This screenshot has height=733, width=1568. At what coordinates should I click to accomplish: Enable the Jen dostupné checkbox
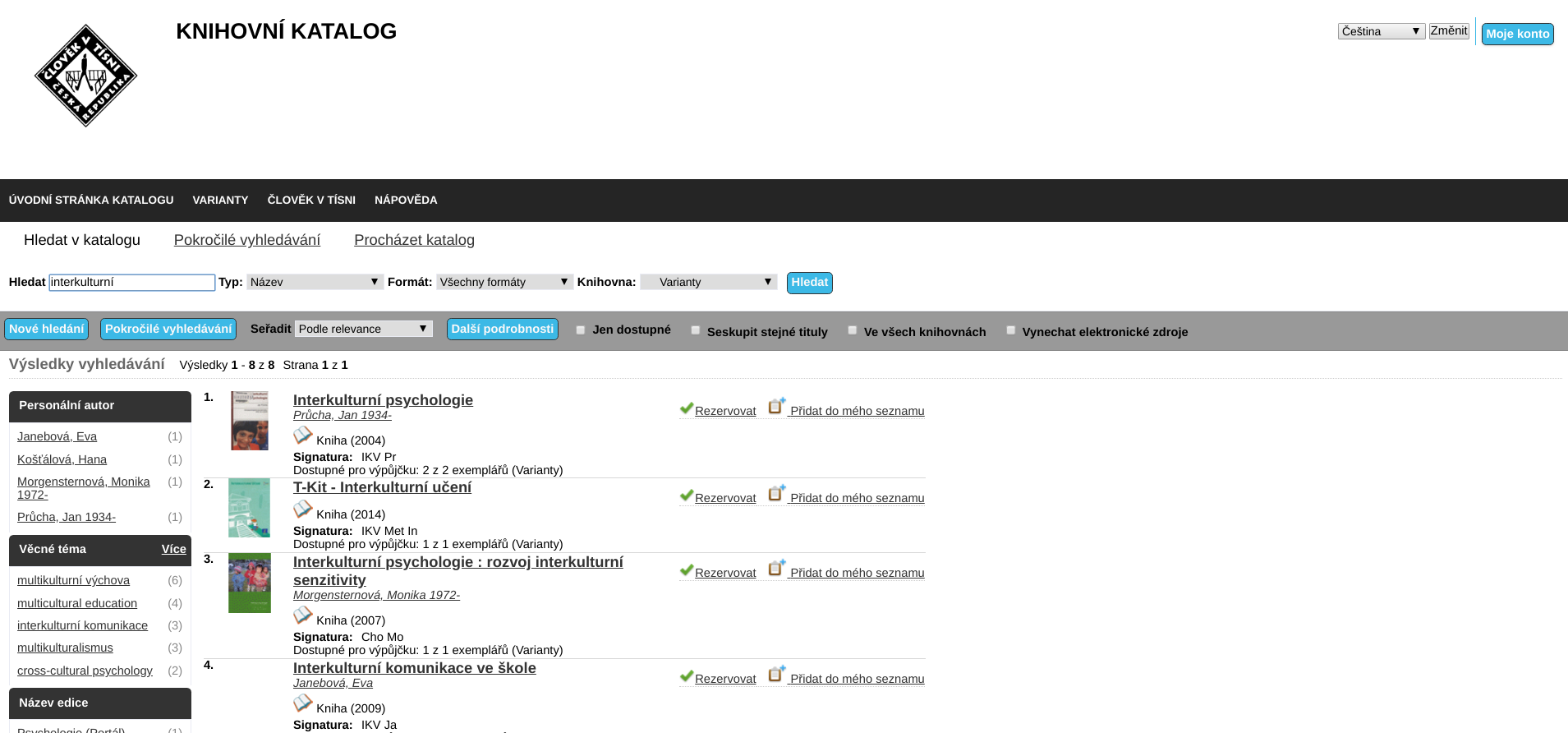pos(581,330)
